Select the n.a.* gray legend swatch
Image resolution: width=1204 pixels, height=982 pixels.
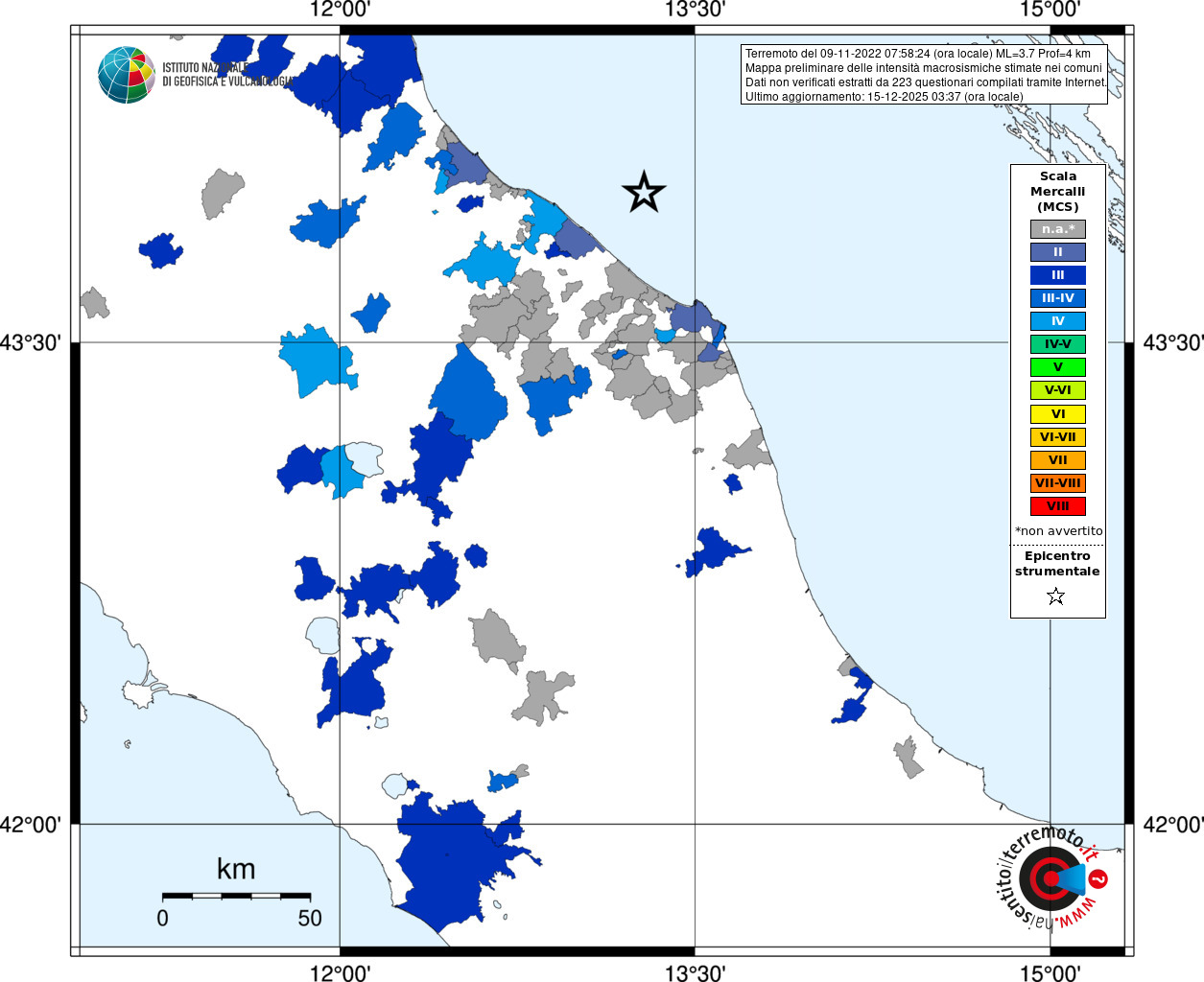click(1058, 229)
